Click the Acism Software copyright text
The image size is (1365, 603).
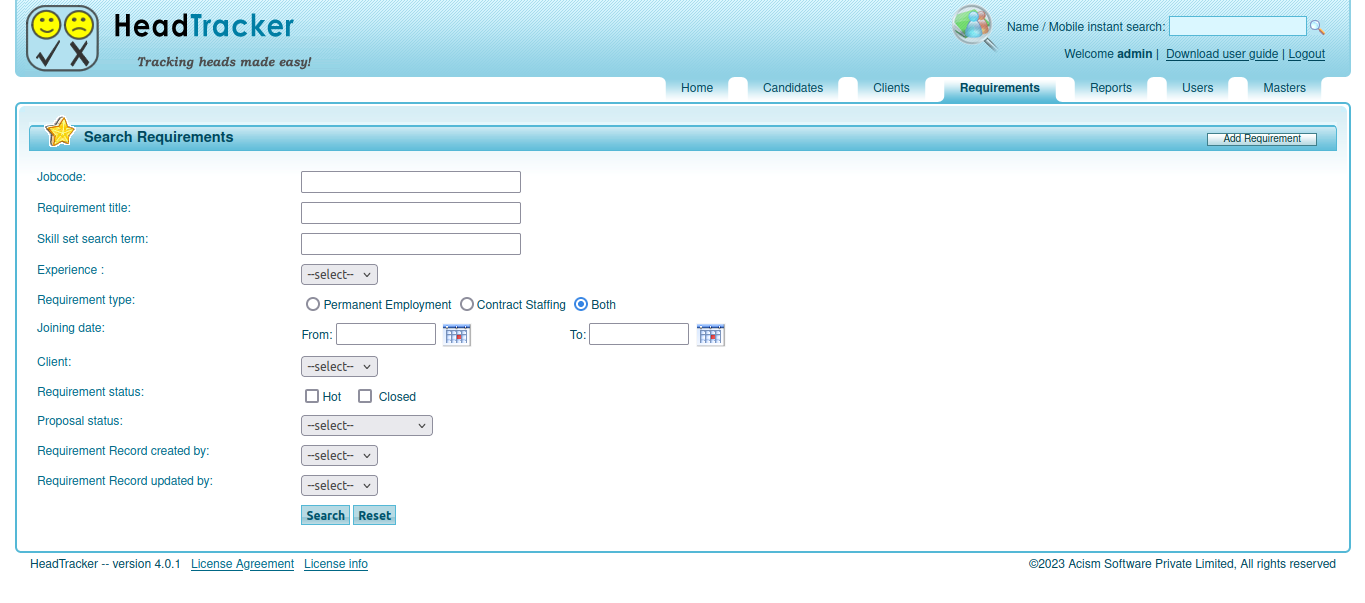point(1182,564)
